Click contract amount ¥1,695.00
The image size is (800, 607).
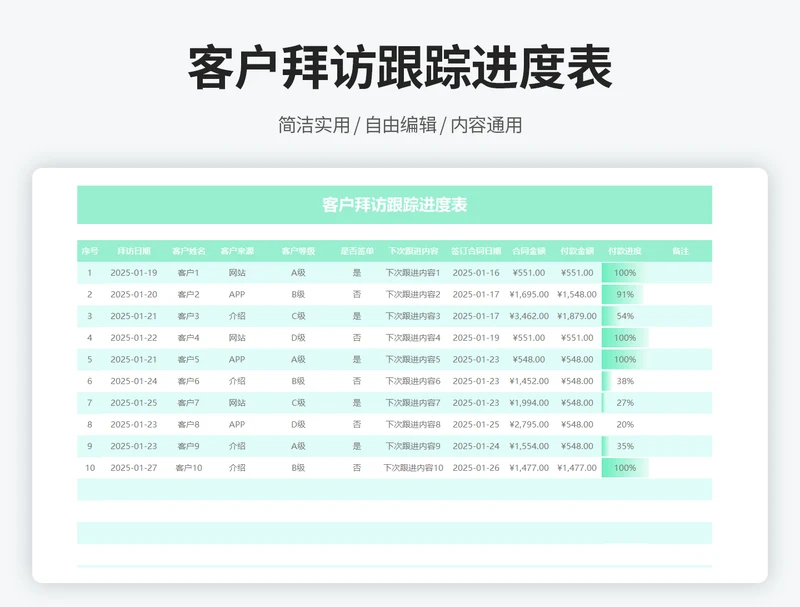tap(529, 294)
